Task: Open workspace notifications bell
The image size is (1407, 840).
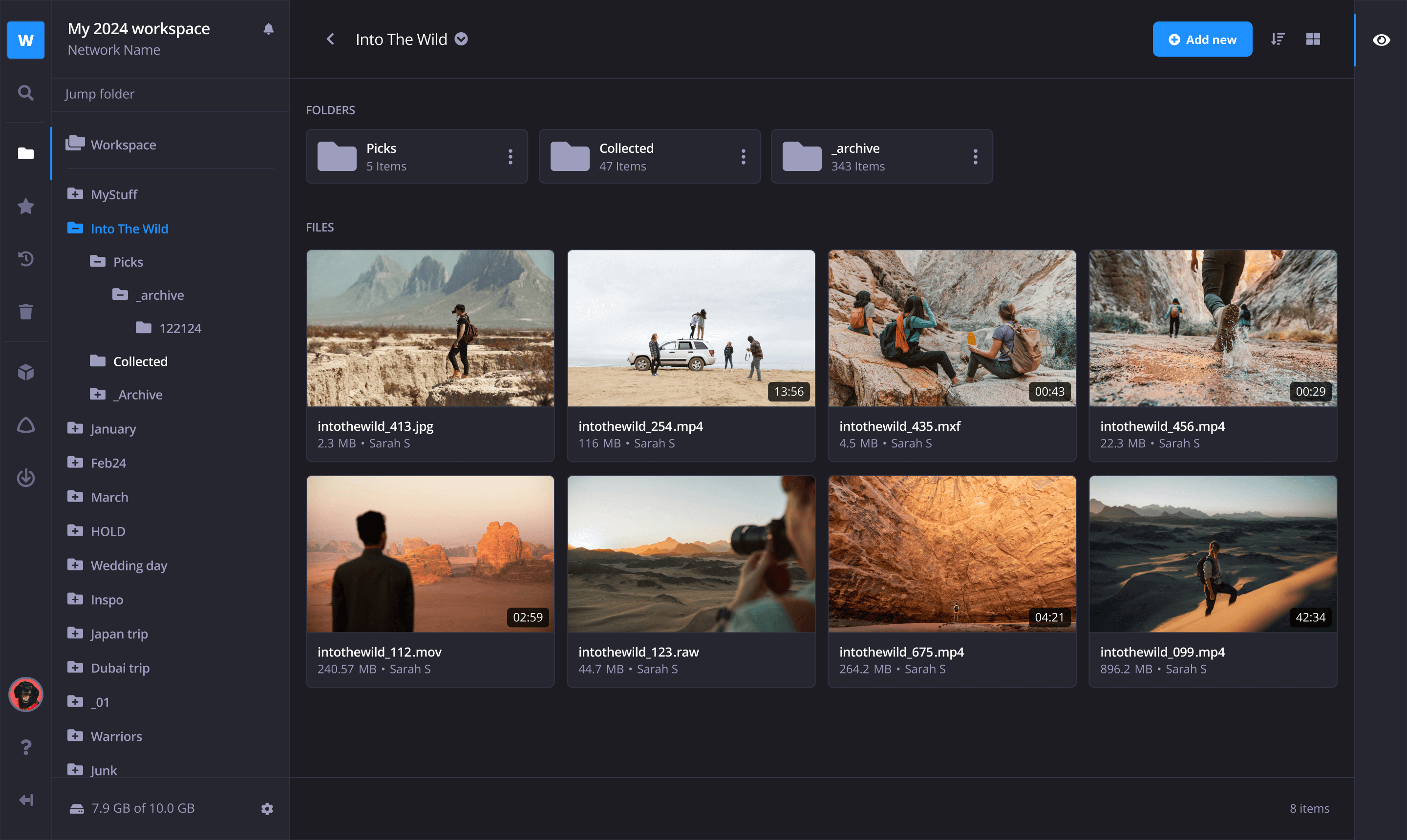Action: click(x=268, y=28)
